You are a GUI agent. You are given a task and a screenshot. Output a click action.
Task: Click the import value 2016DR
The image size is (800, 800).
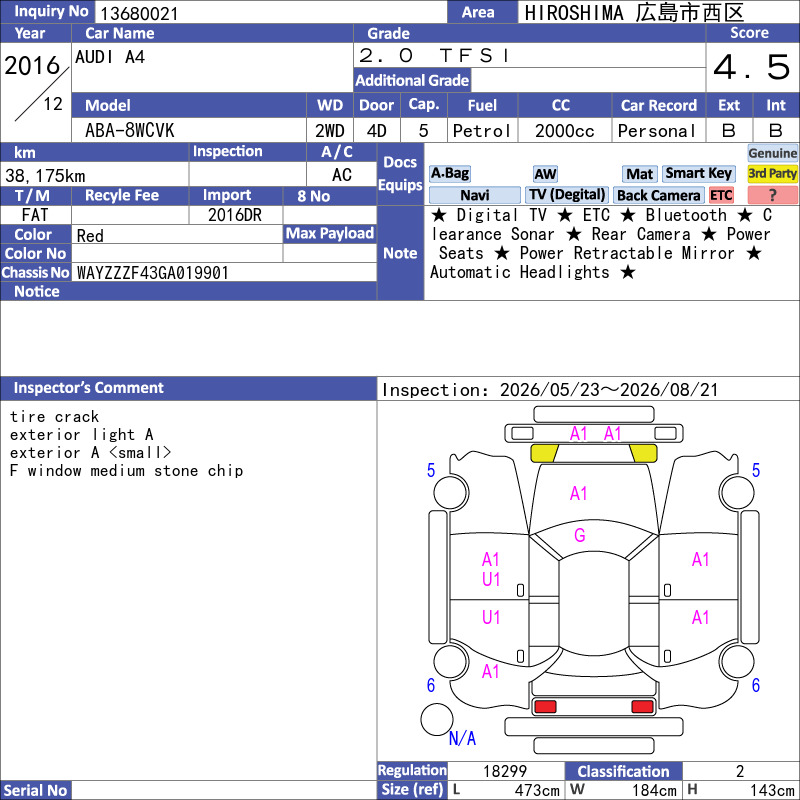(235, 215)
